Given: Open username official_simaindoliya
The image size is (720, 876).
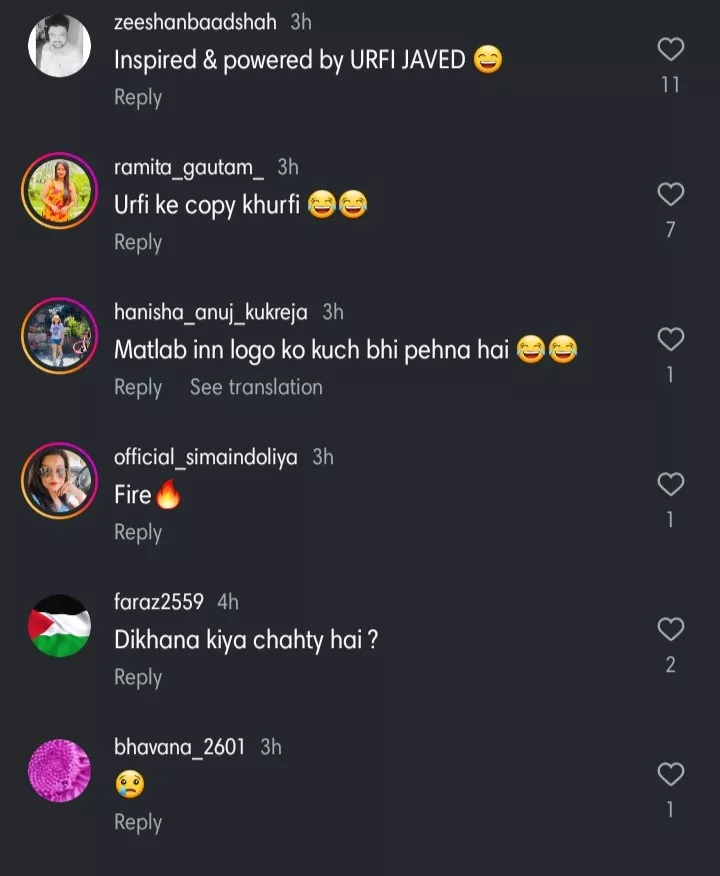Looking at the screenshot, I should click(205, 457).
